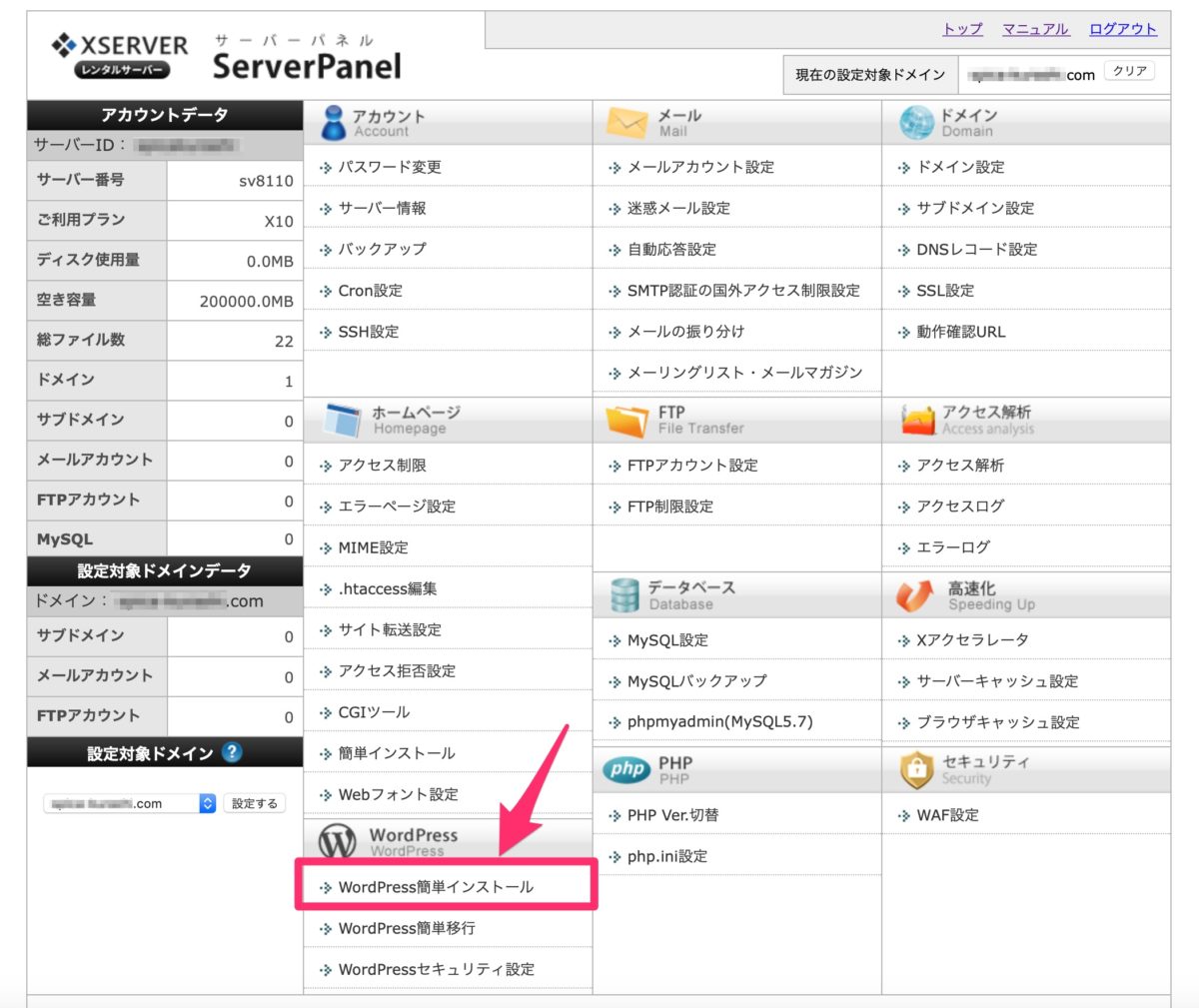Viewport: 1199px width, 1008px height.
Task: Open パスワード変更
Action: [x=390, y=167]
